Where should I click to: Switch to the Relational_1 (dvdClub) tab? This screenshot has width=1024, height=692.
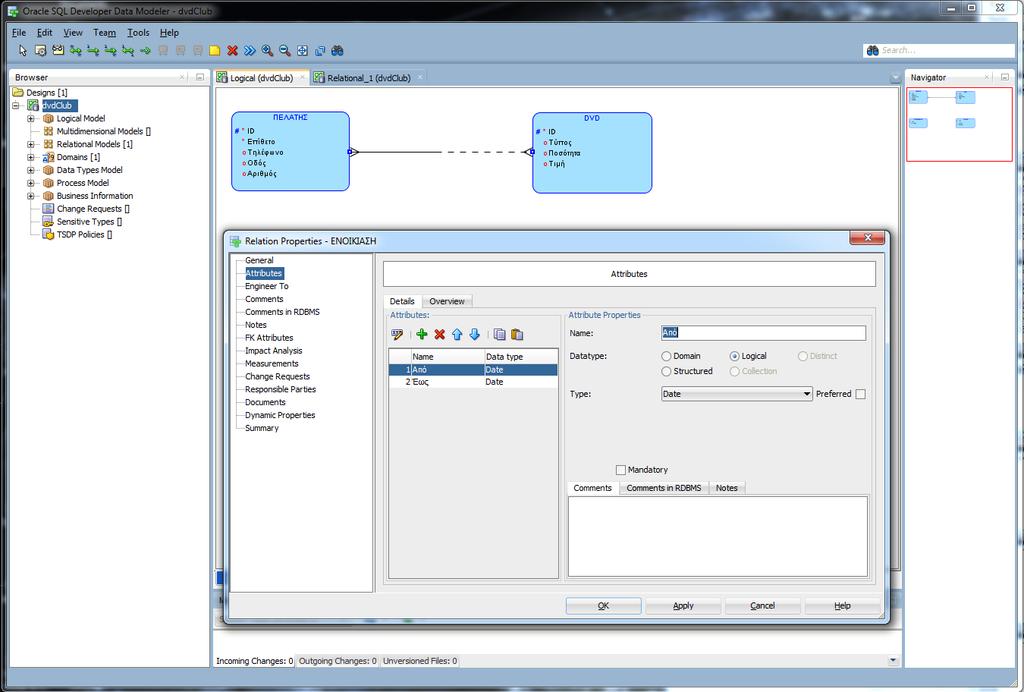coord(368,78)
